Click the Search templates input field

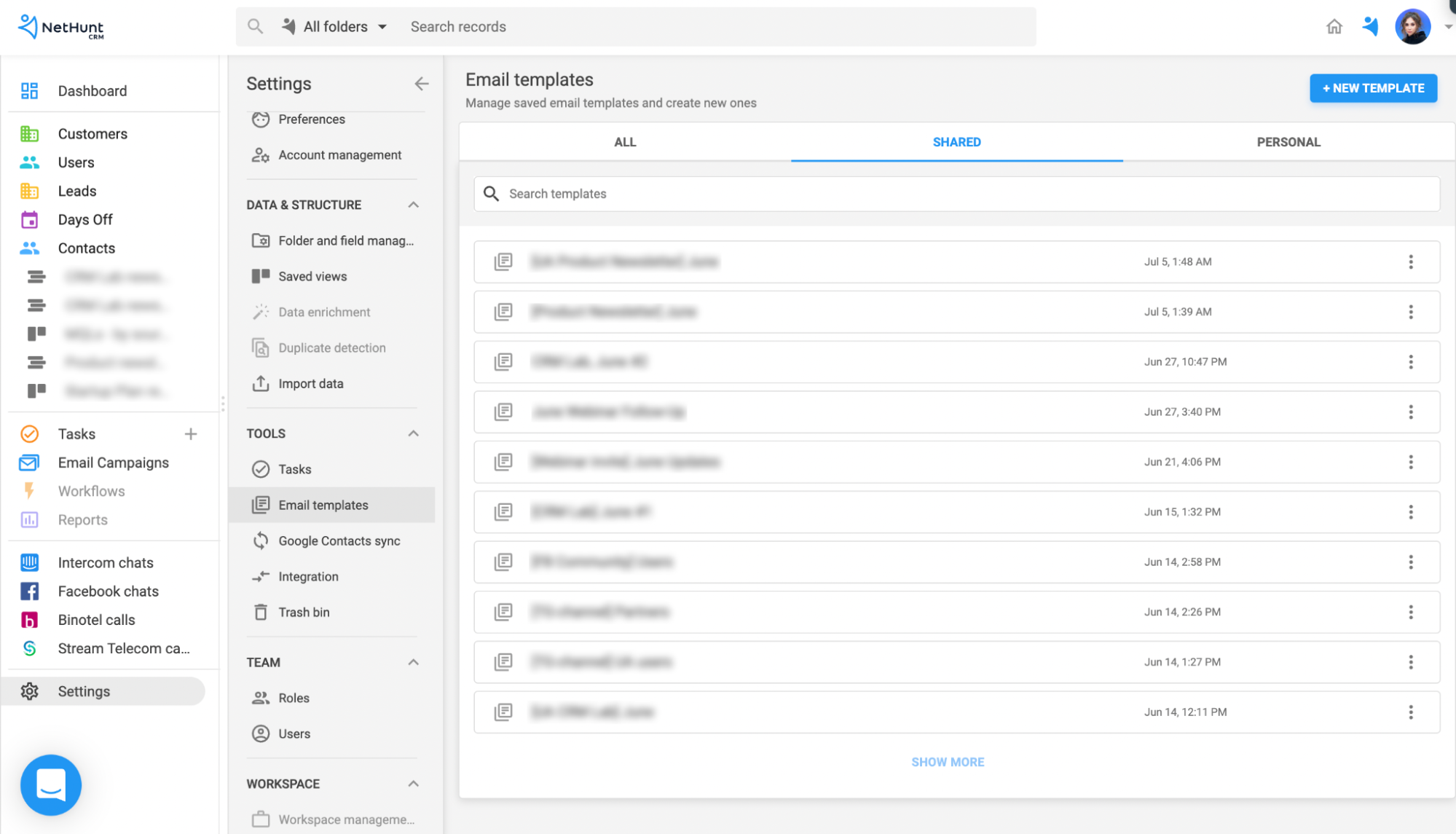tap(955, 193)
